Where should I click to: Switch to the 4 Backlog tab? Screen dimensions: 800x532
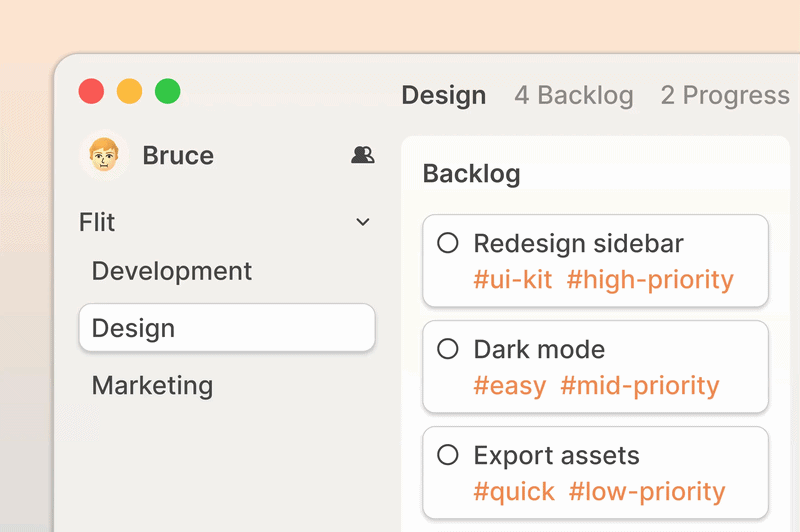pyautogui.click(x=573, y=95)
